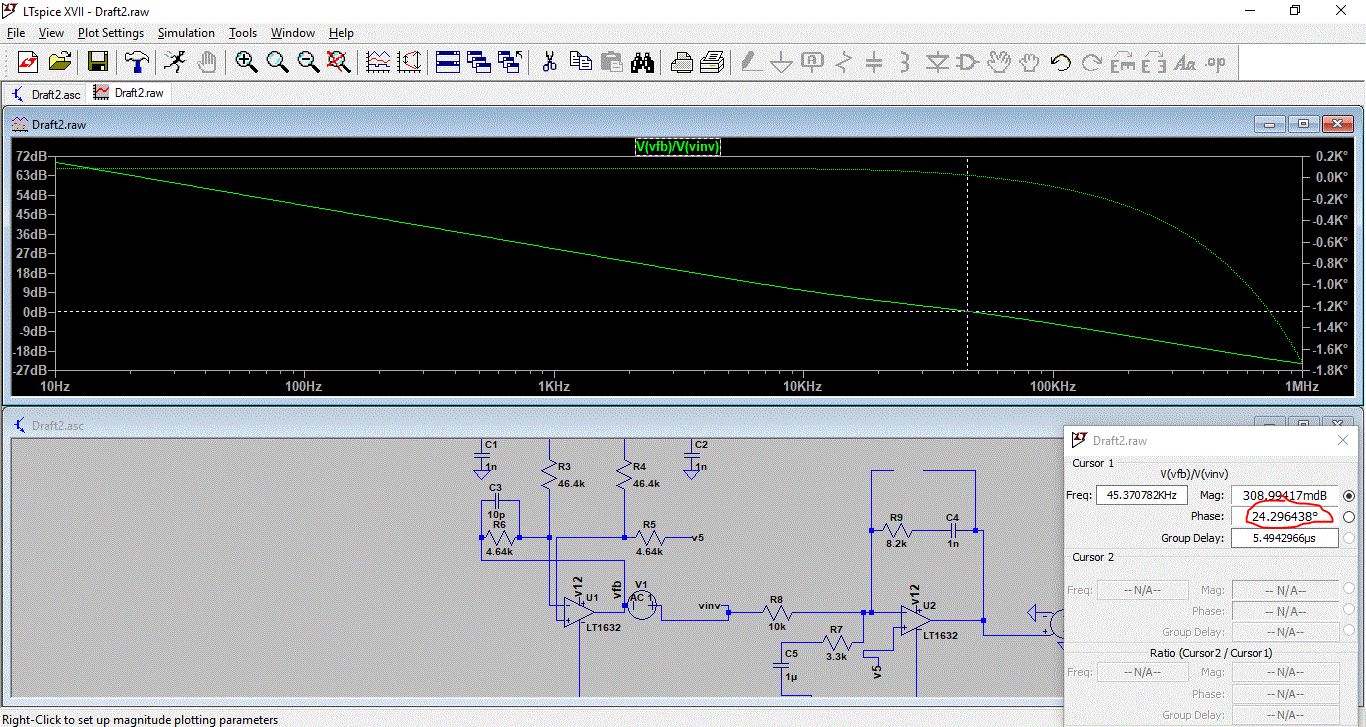Screen dimensions: 1366x727
Task: Select the ground symbol tool
Action: (x=781, y=62)
